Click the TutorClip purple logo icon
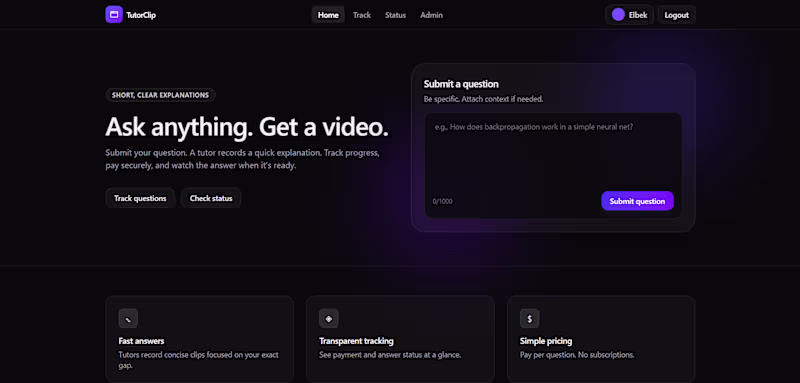The height and width of the screenshot is (383, 800). pyautogui.click(x=114, y=15)
